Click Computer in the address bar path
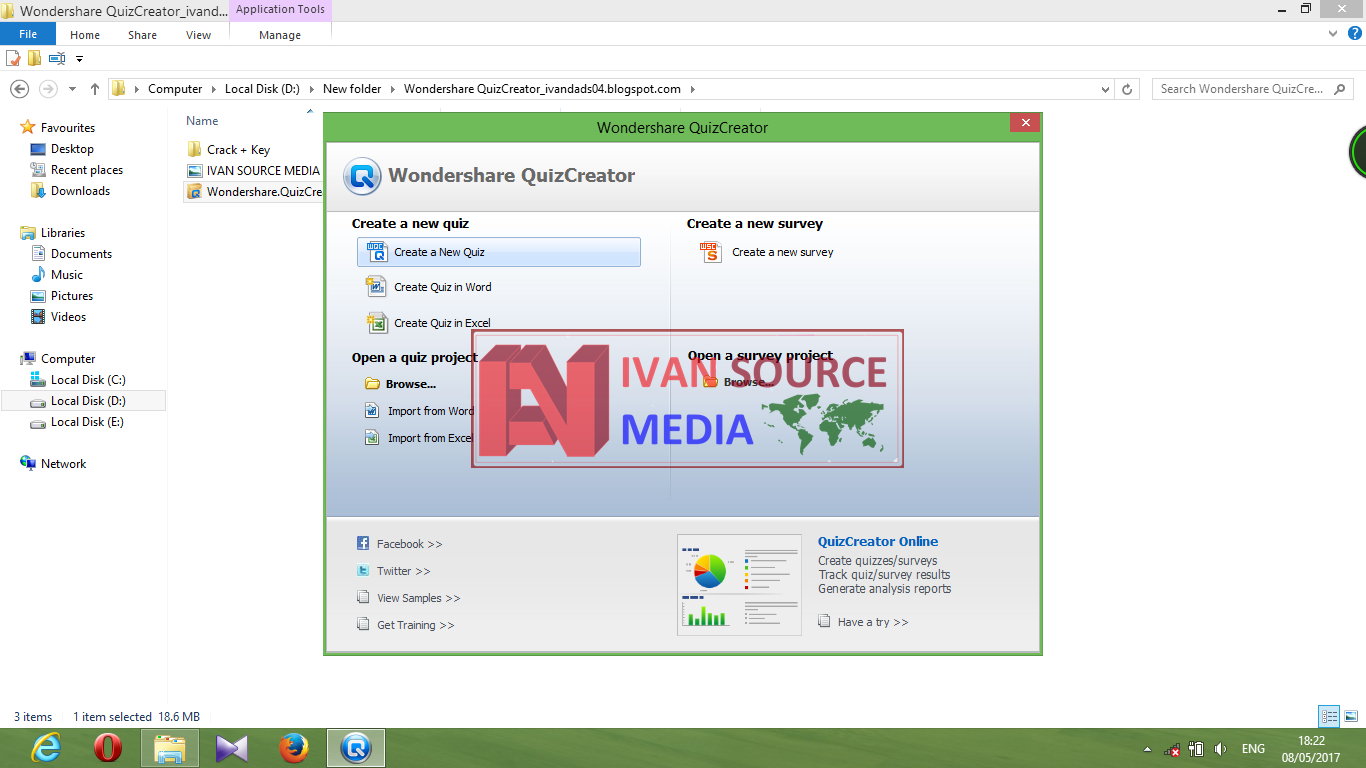 click(175, 89)
